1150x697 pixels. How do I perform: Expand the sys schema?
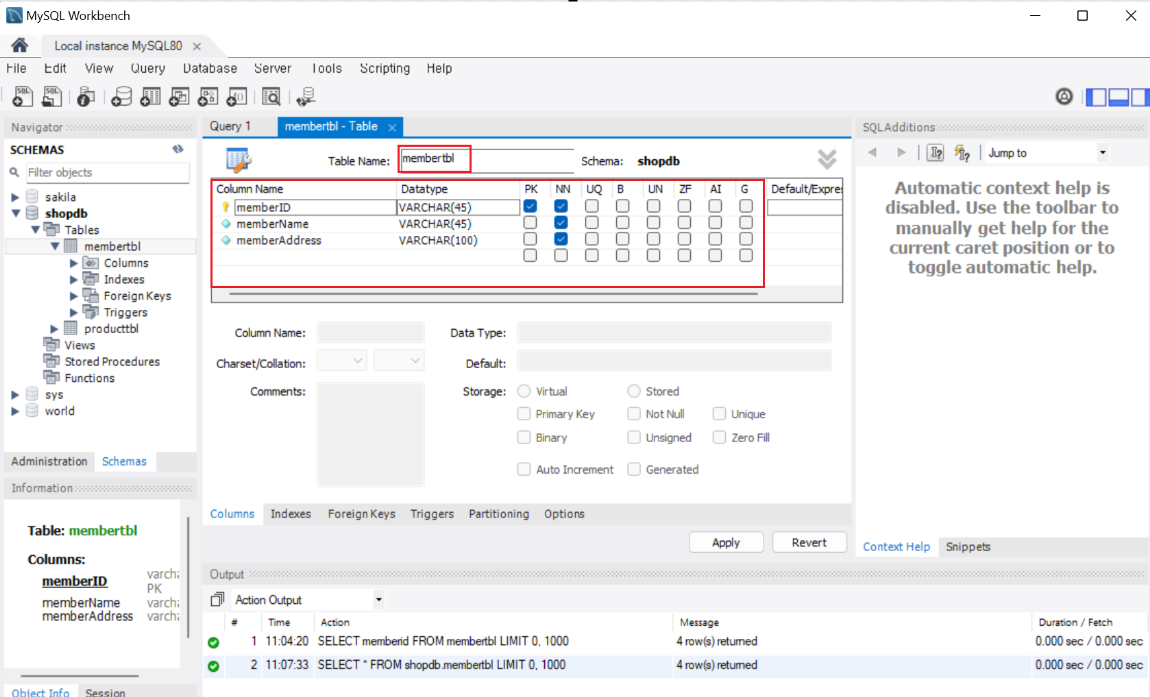click(x=15, y=395)
